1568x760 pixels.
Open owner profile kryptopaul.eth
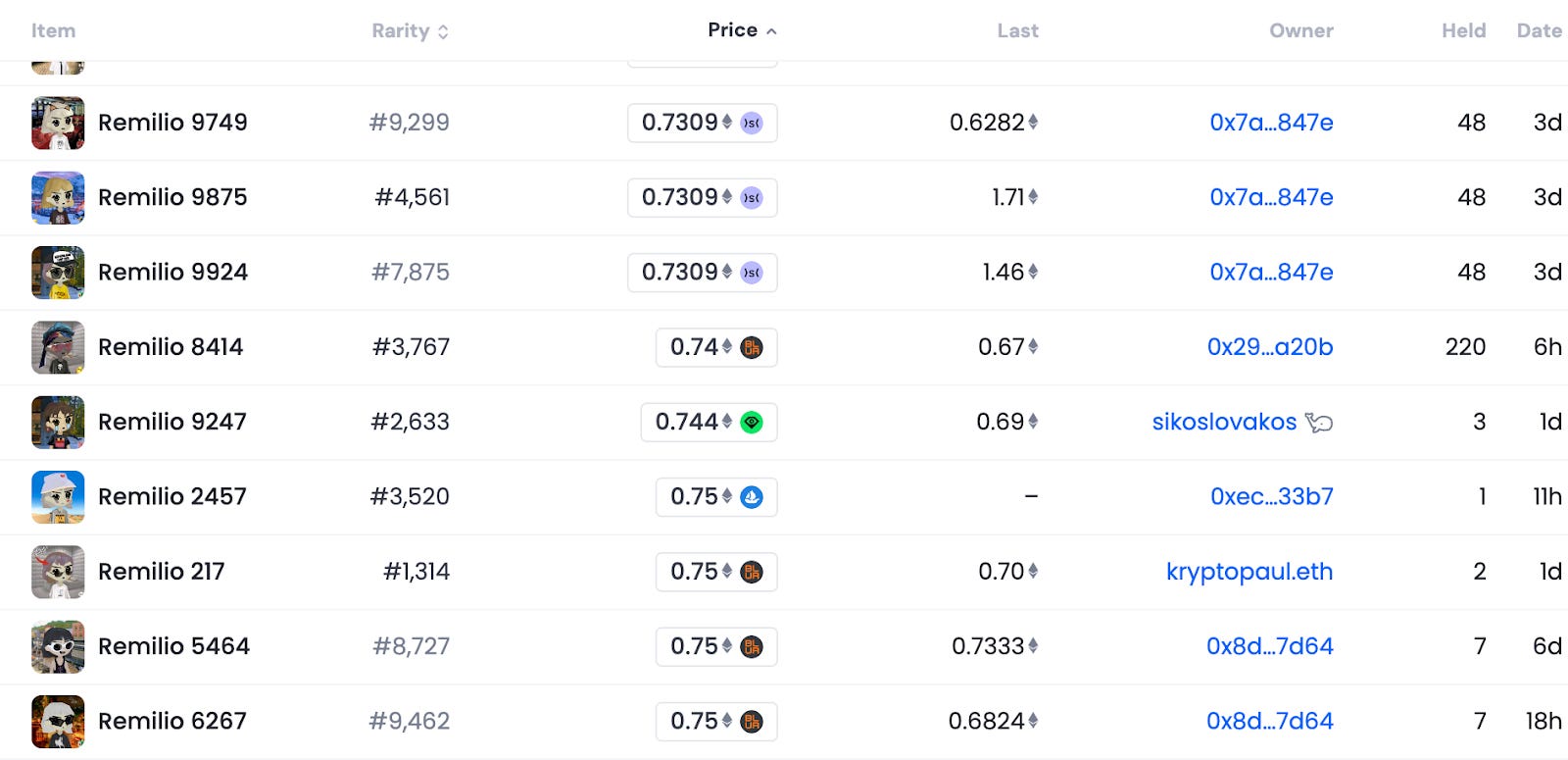click(1249, 572)
